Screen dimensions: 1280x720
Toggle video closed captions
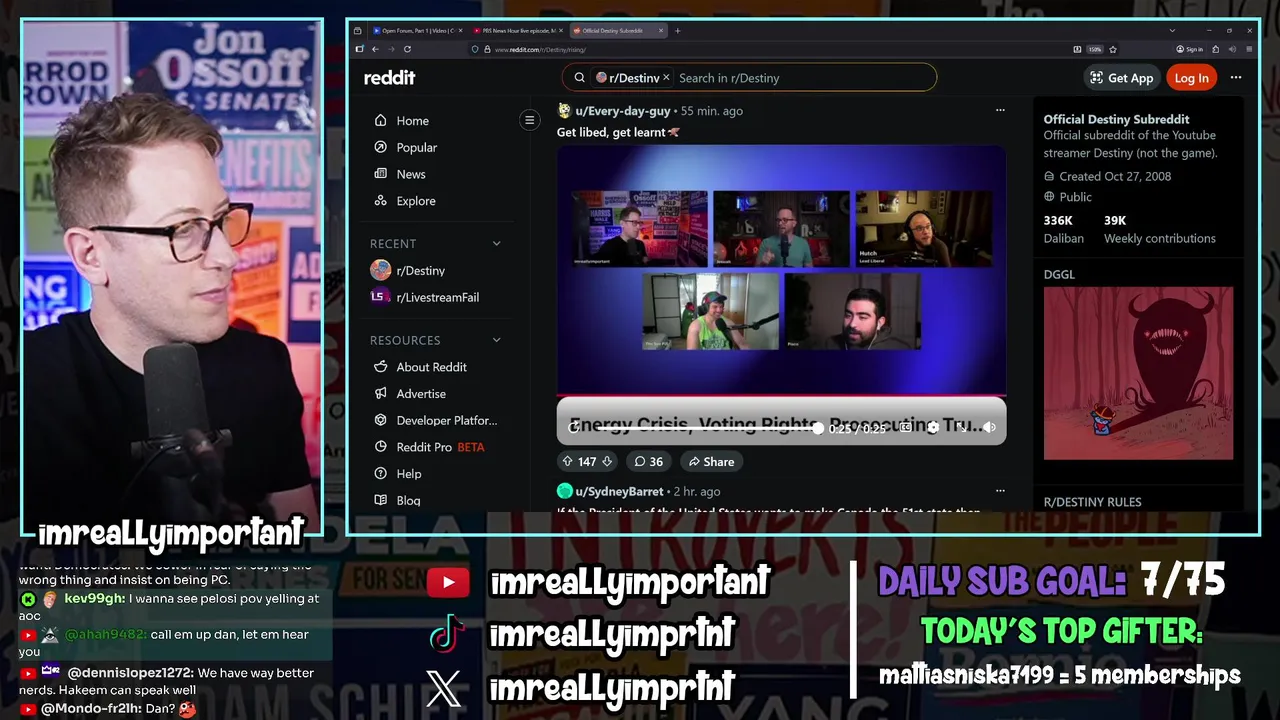[905, 427]
